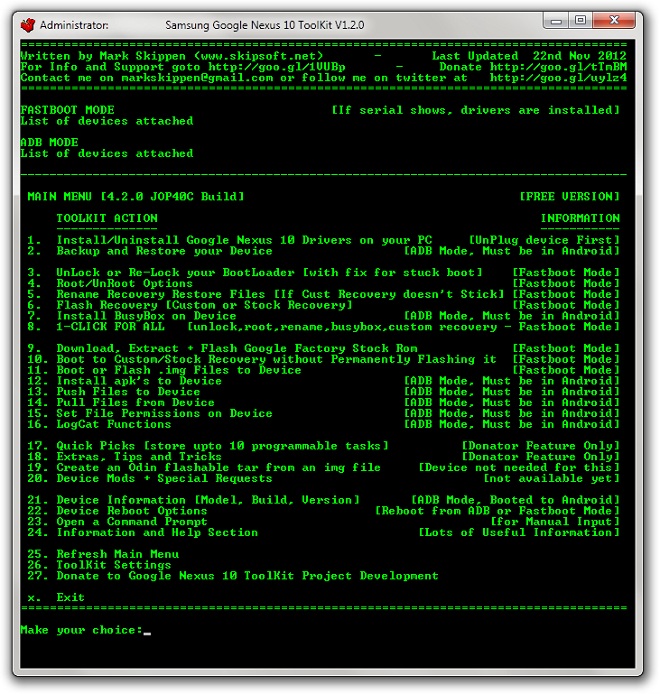Screen dimensions: 660x694
Task: Click option 4 'Root/UnRoot Options'
Action: tap(110, 283)
